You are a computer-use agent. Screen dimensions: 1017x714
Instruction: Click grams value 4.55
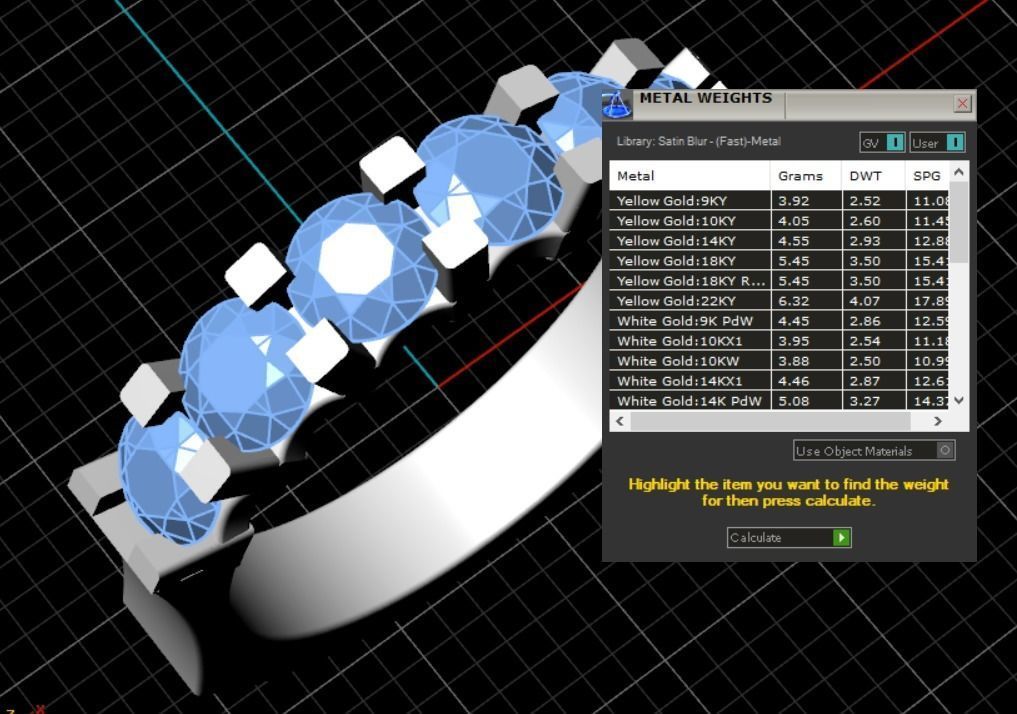click(794, 241)
